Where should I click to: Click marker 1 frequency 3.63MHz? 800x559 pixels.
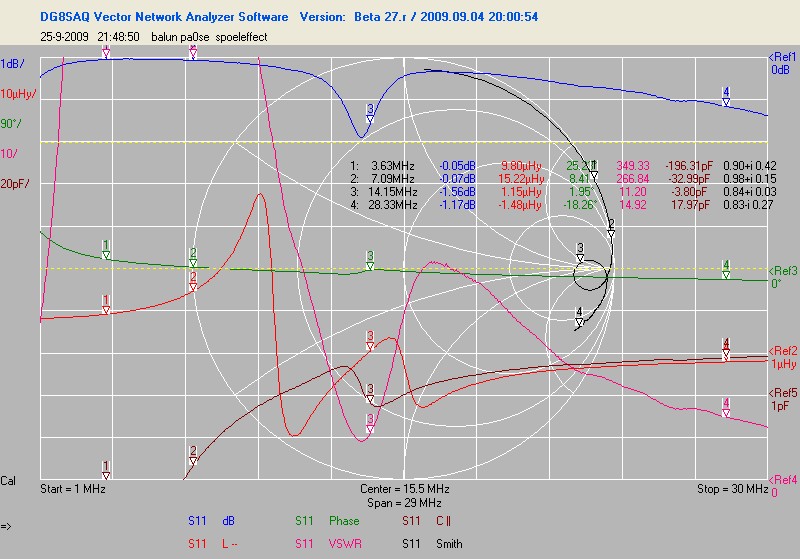tap(392, 166)
